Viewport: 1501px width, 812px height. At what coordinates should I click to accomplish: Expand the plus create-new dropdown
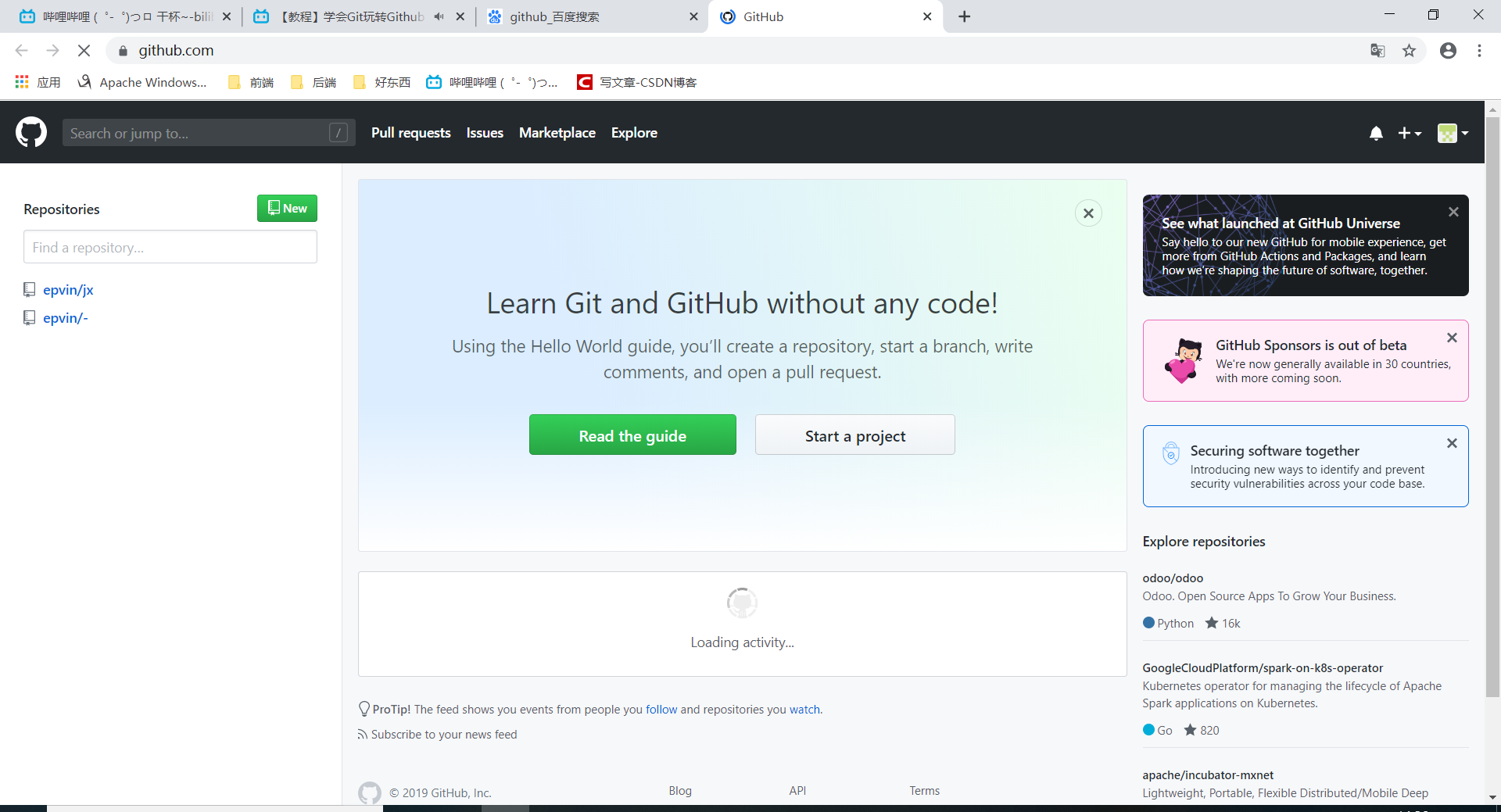(1410, 134)
